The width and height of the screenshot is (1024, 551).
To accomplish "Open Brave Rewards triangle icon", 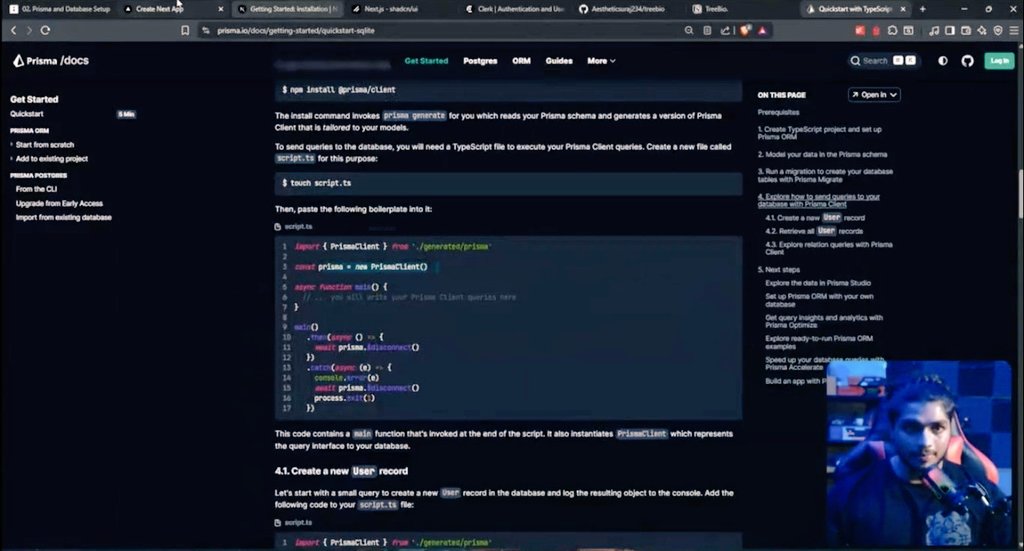I will 762,31.
